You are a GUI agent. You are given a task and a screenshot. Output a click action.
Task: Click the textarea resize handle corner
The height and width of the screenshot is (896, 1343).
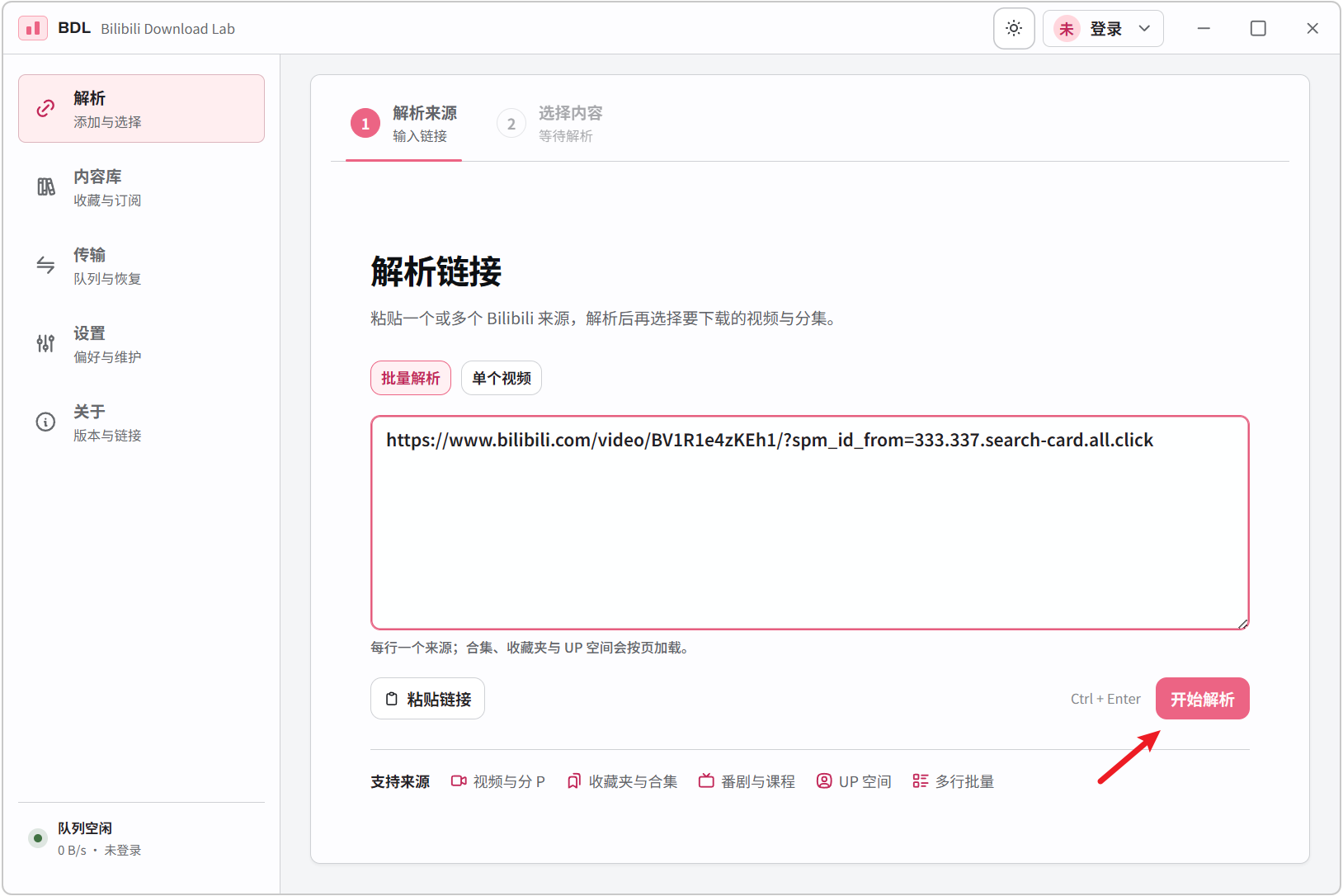coord(1242,624)
